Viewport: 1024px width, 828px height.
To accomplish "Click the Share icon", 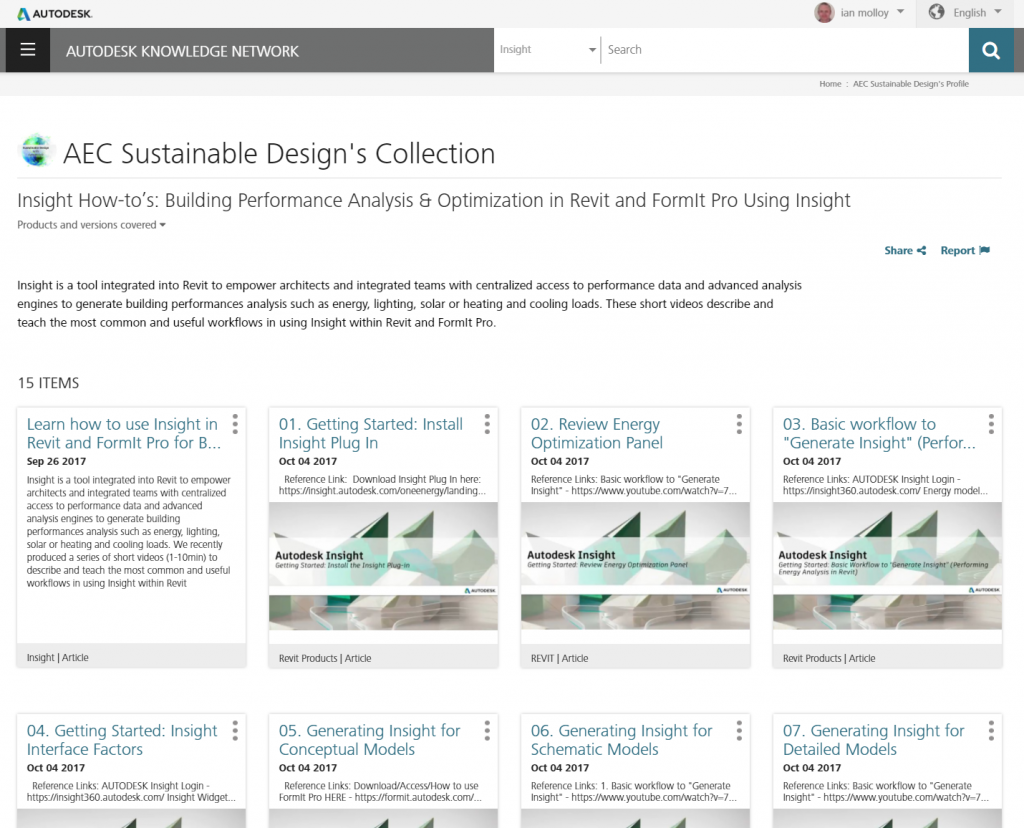I will 921,251.
